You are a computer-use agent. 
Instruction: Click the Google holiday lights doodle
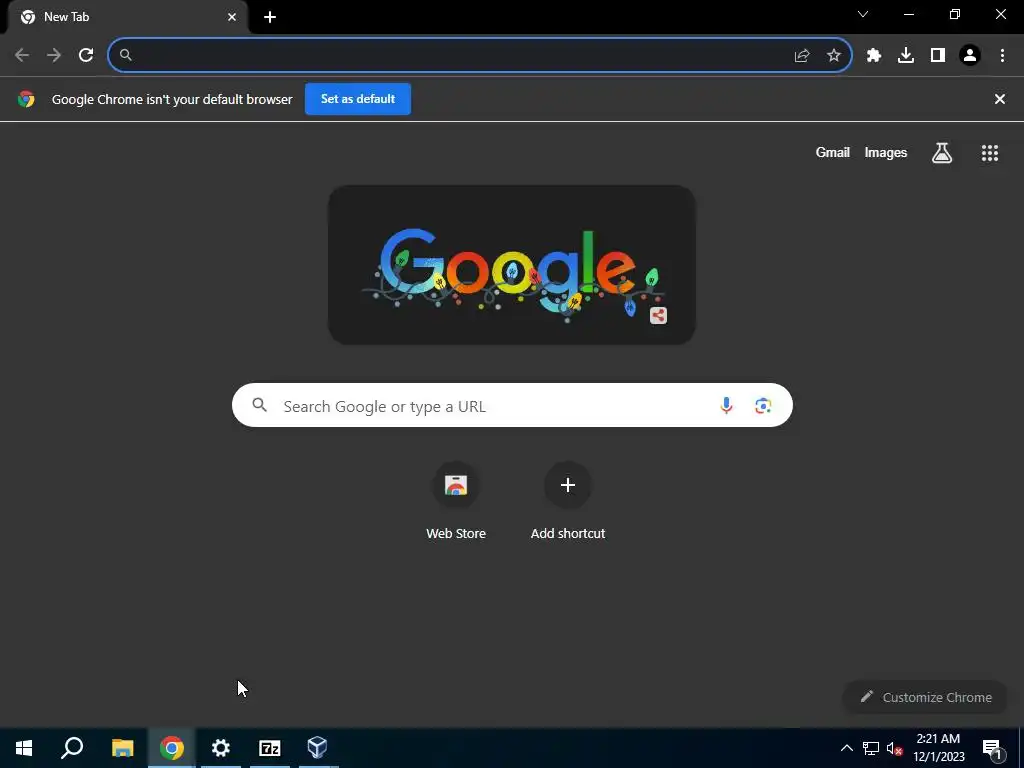pyautogui.click(x=511, y=265)
